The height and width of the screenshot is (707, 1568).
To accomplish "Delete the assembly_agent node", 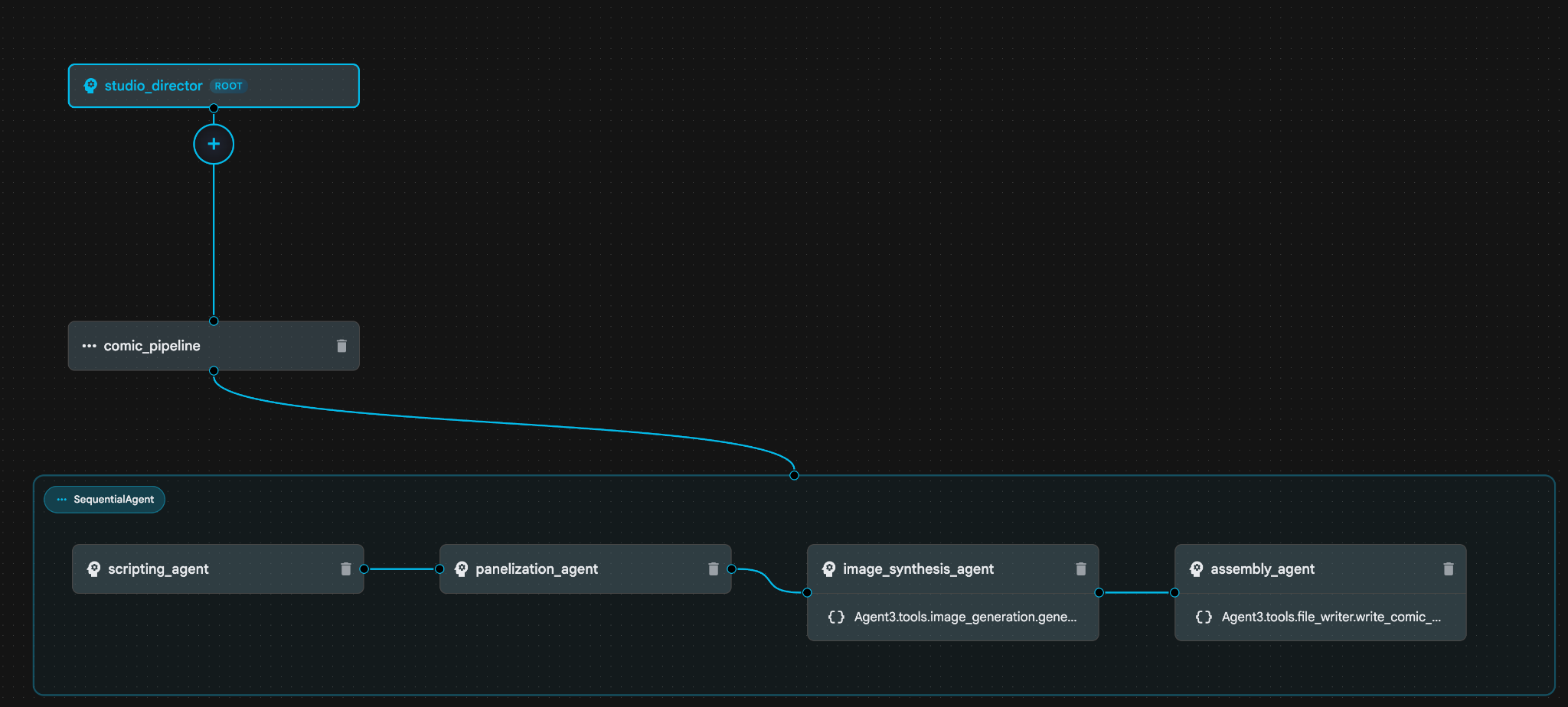I will click(x=1448, y=569).
